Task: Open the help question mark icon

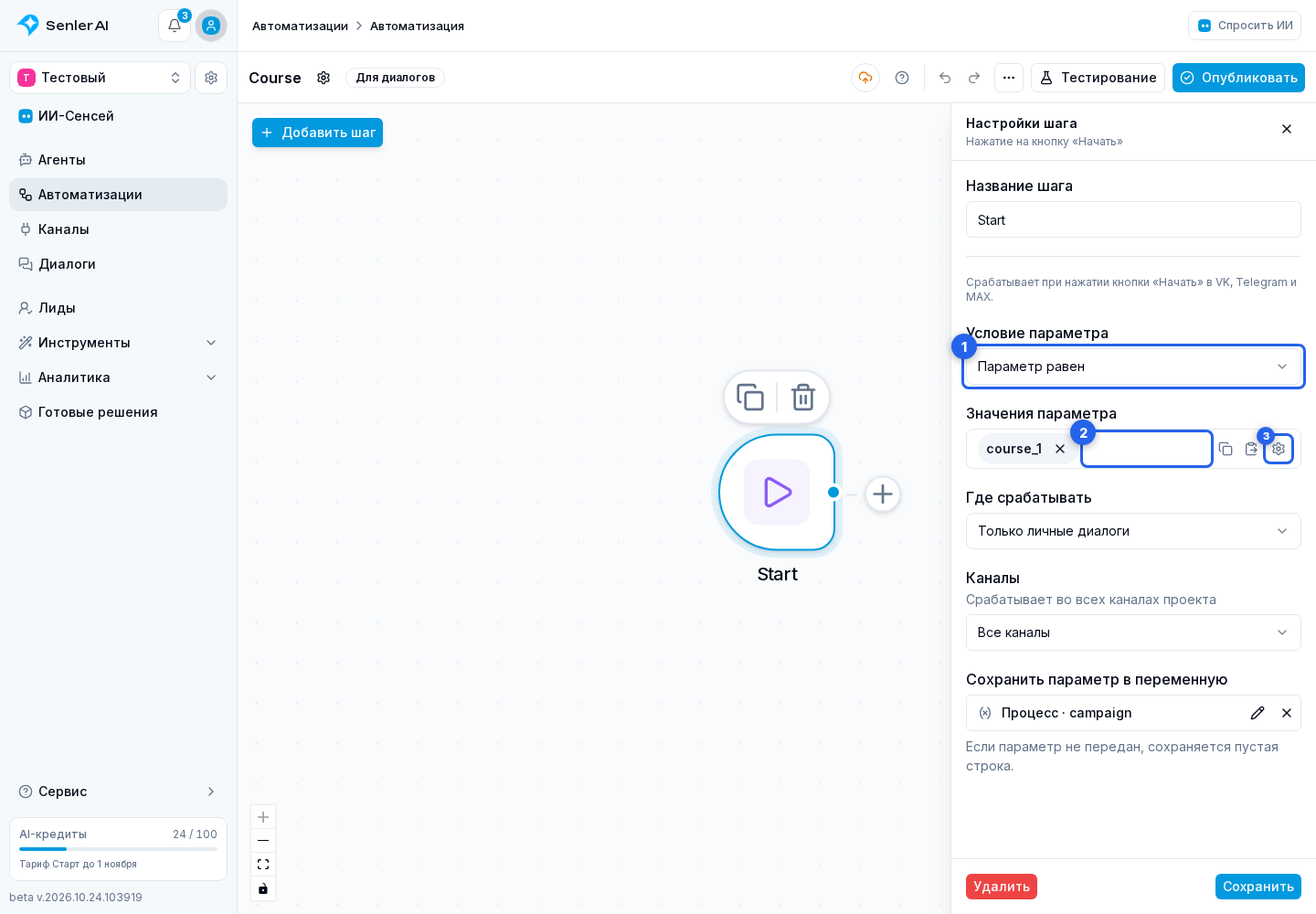Action: [902, 78]
